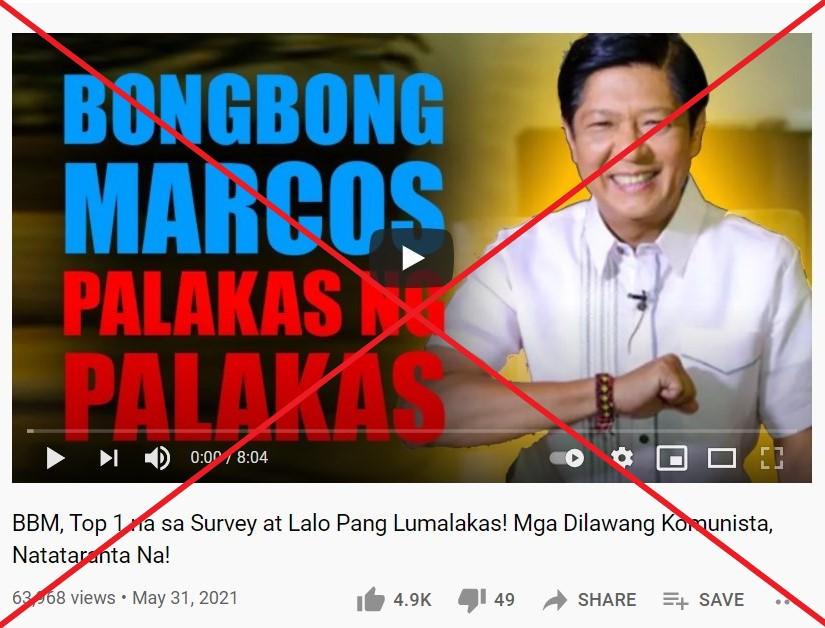Open the more actions ellipsis menu
Image resolution: width=825 pixels, height=628 pixels.
point(782,601)
